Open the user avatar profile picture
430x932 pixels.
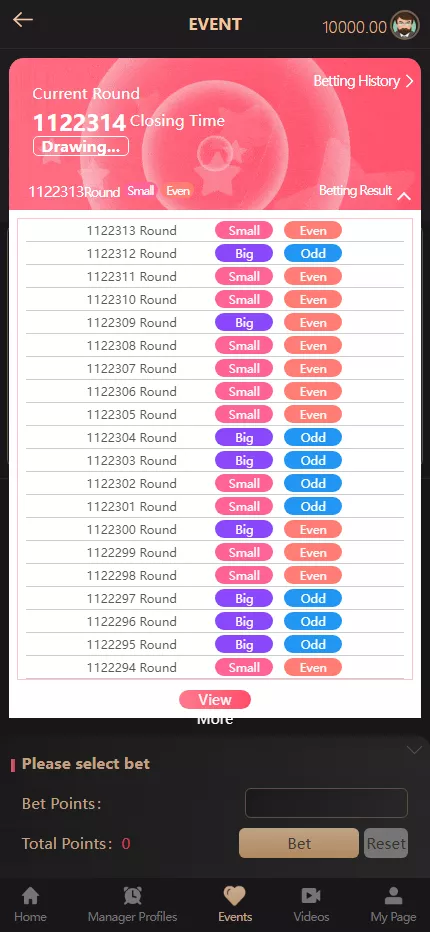[x=405, y=26]
